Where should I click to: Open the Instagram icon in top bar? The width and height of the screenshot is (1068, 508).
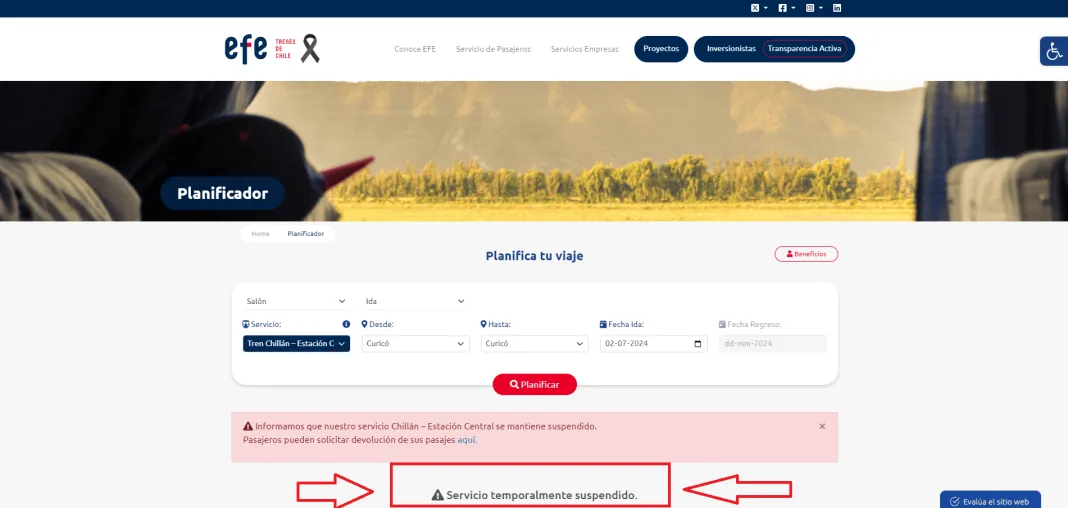pyautogui.click(x=810, y=8)
